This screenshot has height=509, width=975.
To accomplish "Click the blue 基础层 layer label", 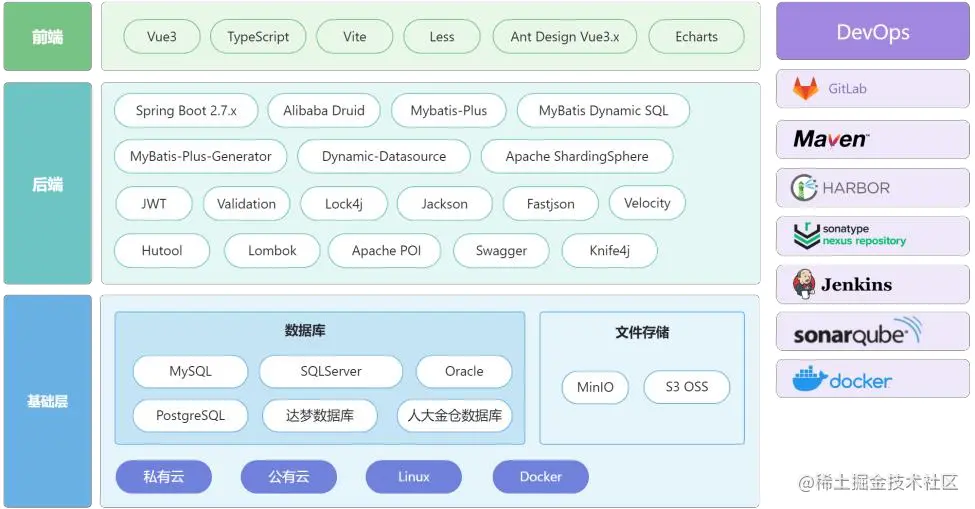I will [x=48, y=401].
